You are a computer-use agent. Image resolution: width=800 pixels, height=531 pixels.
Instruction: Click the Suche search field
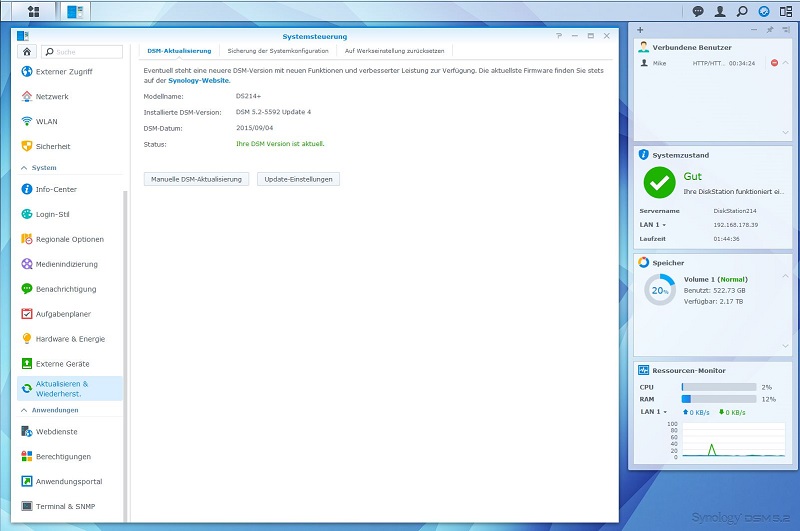pos(82,52)
